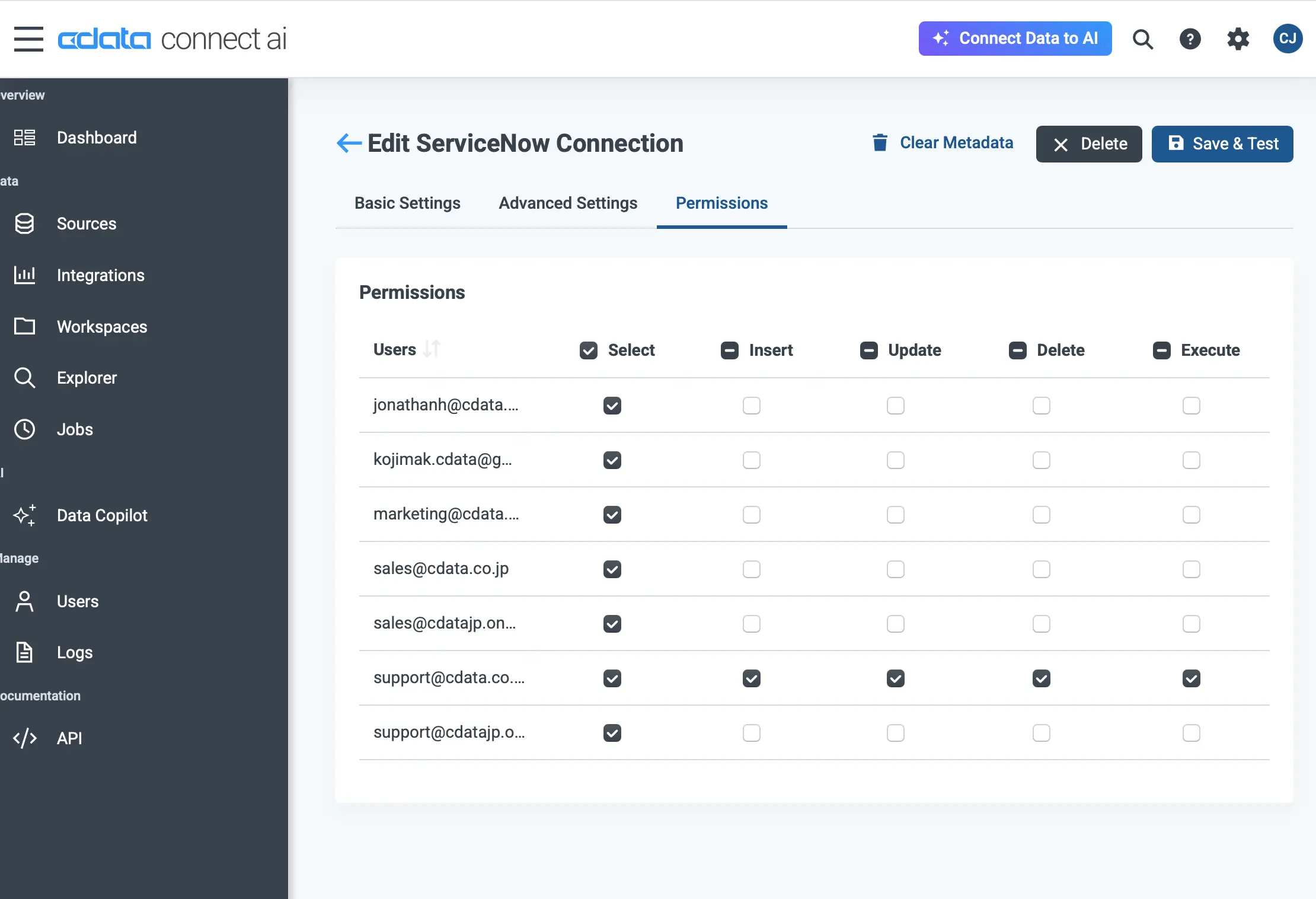
Task: Open the hamburger navigation menu
Action: [x=28, y=39]
